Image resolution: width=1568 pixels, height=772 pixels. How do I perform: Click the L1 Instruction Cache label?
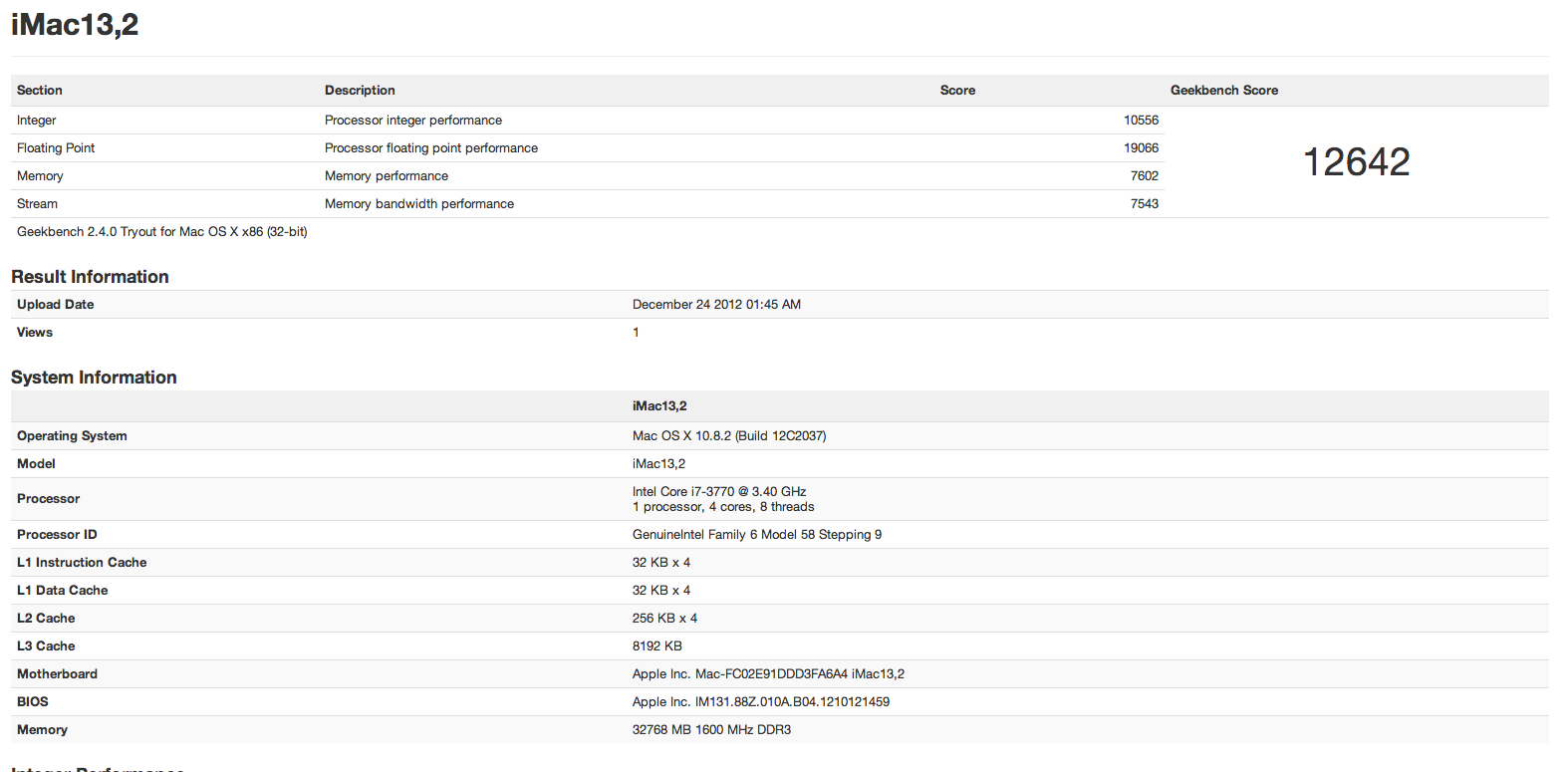[82, 562]
